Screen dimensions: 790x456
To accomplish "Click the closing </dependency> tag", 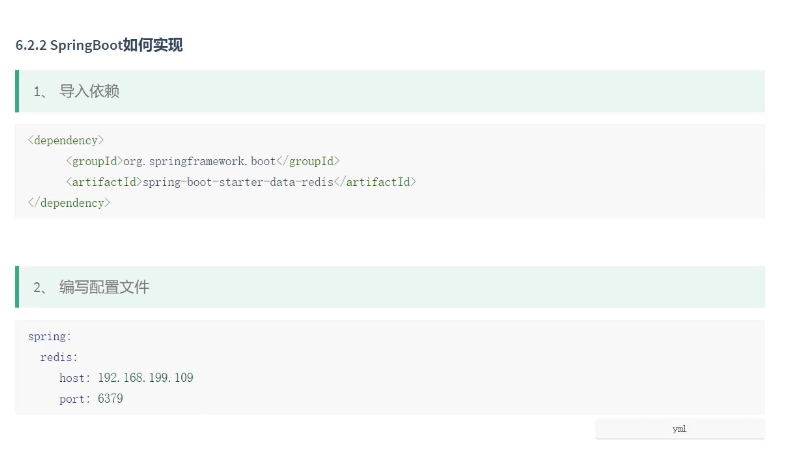I will (x=69, y=203).
